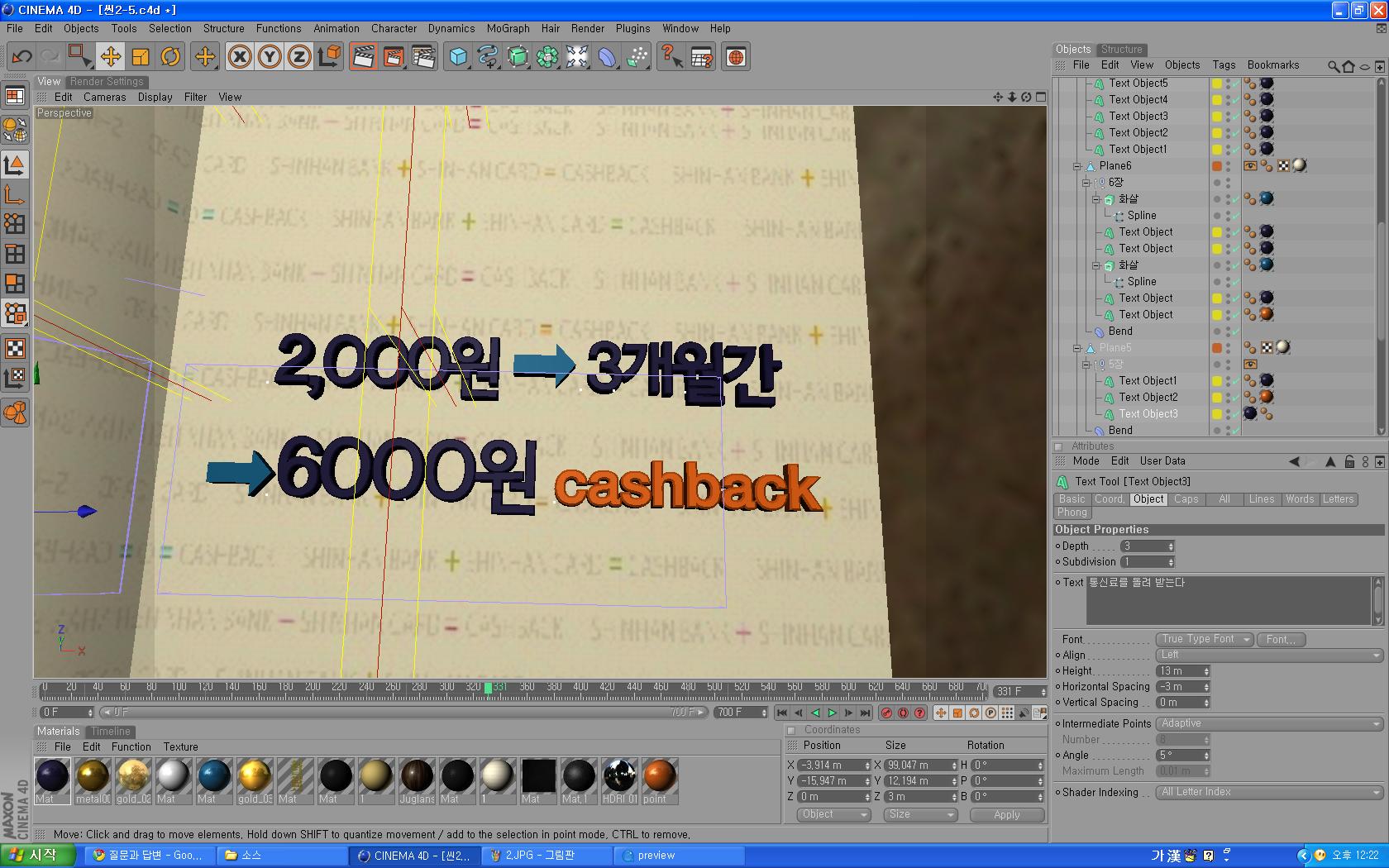The image size is (1389, 868).
Task: Add a HyperNURBS generator object
Action: 518,57
